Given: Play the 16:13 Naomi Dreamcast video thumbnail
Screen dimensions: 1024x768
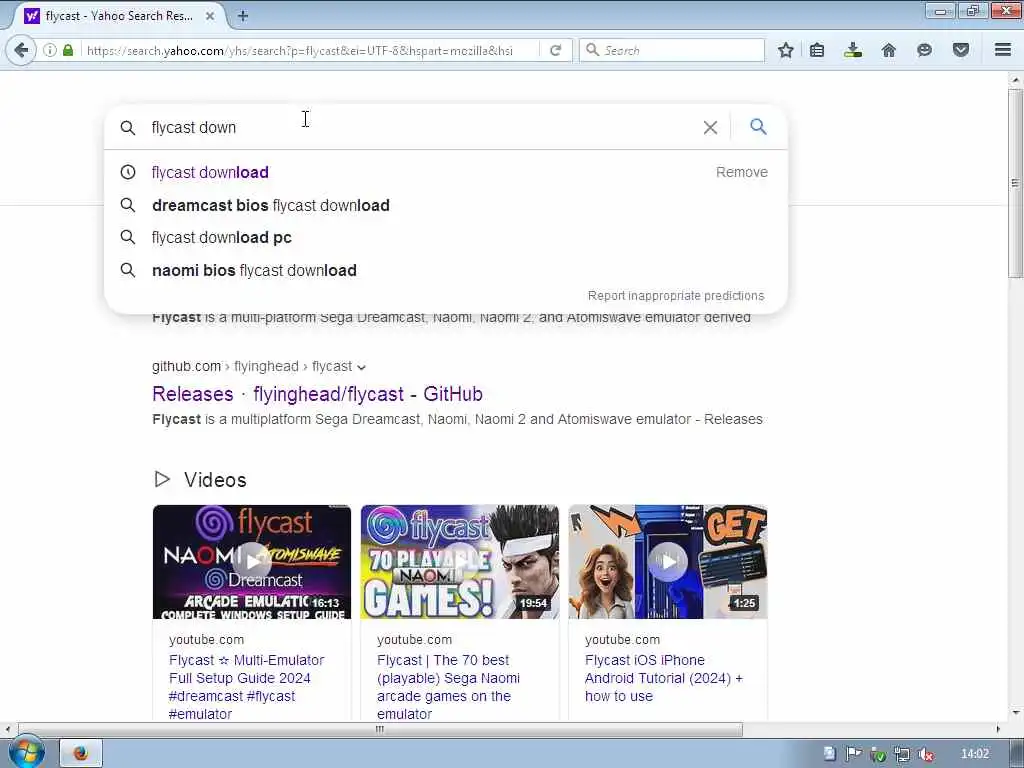Looking at the screenshot, I should [x=251, y=562].
